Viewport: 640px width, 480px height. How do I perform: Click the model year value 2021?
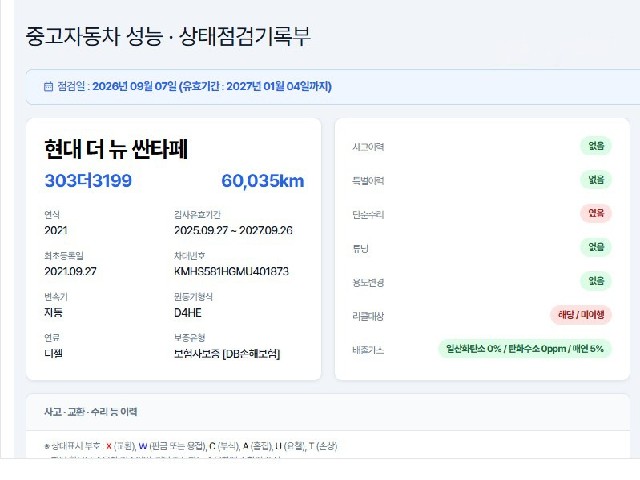click(x=56, y=230)
